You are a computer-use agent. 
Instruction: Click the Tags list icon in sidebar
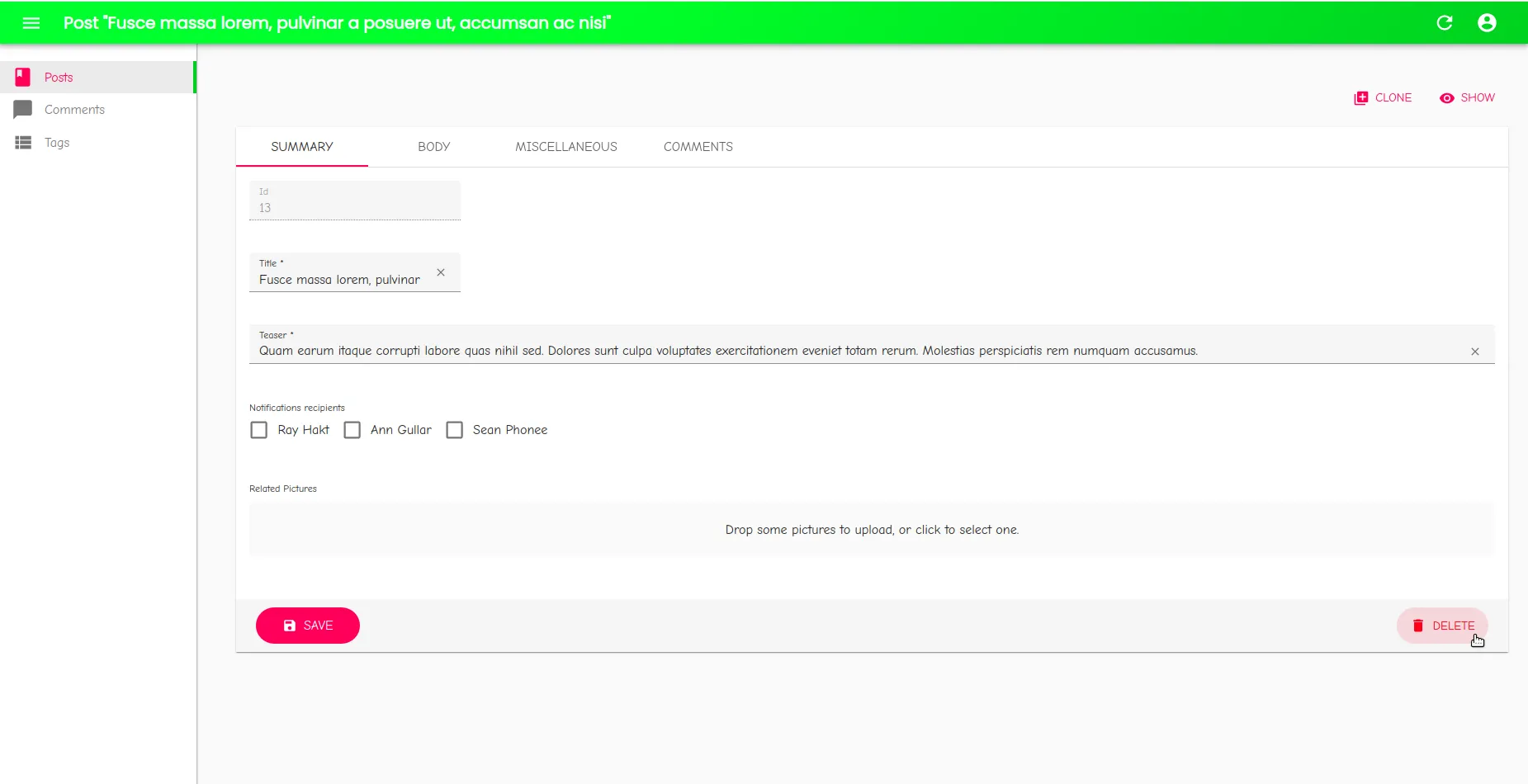[23, 143]
